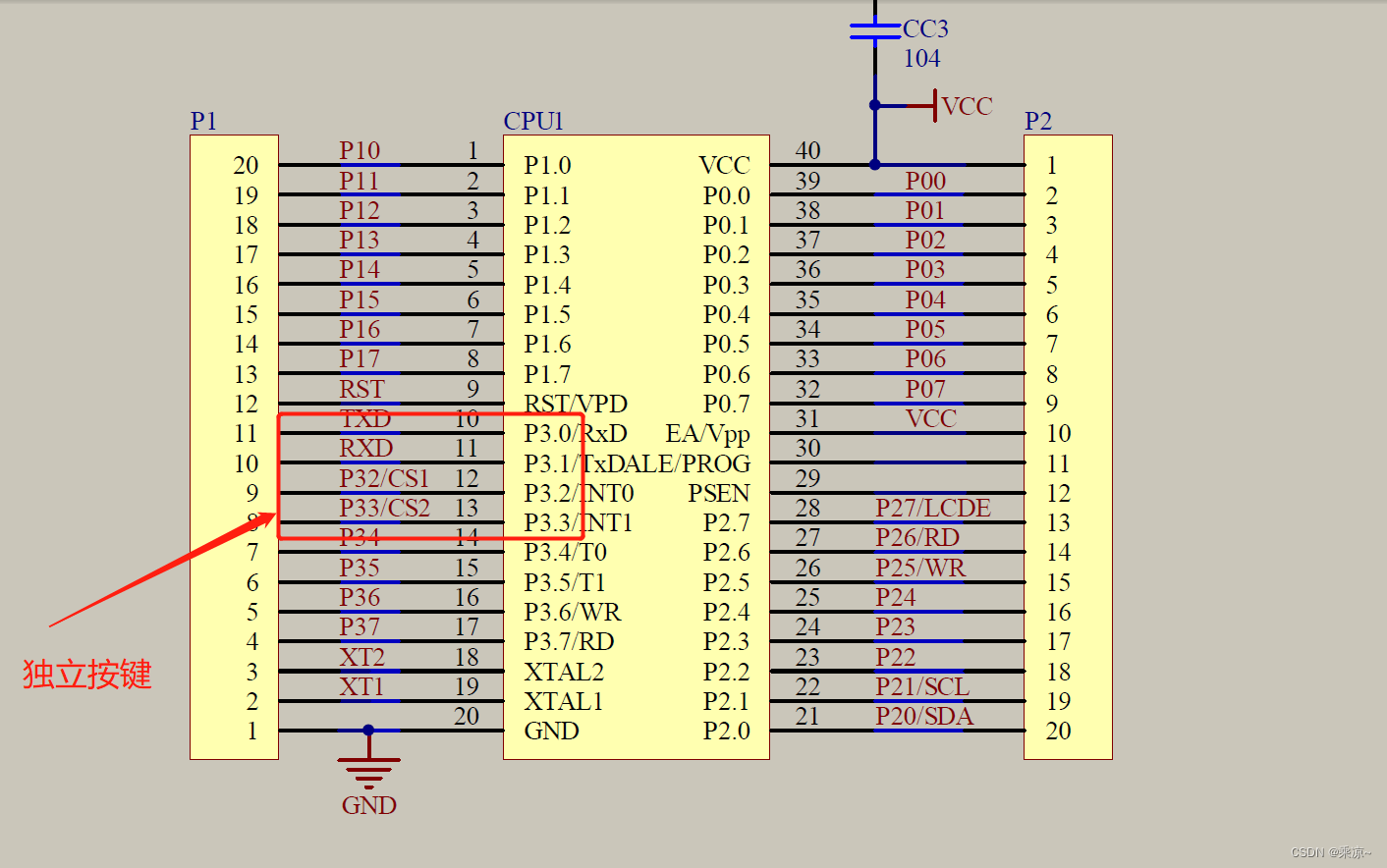The width and height of the screenshot is (1387, 868).
Task: Select the P2.7 pin name in CPU1
Action: coord(727,522)
